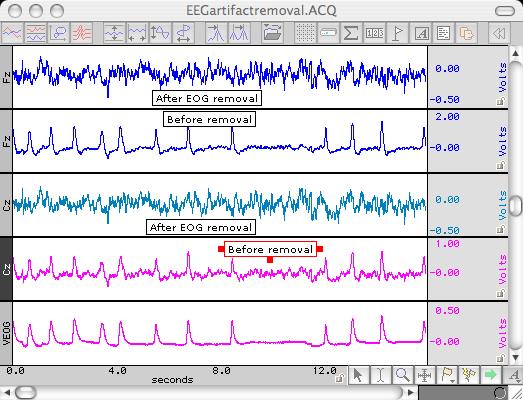The image size is (523, 400).
Task: Switch to Chart display mode icon
Action: pos(12,33)
